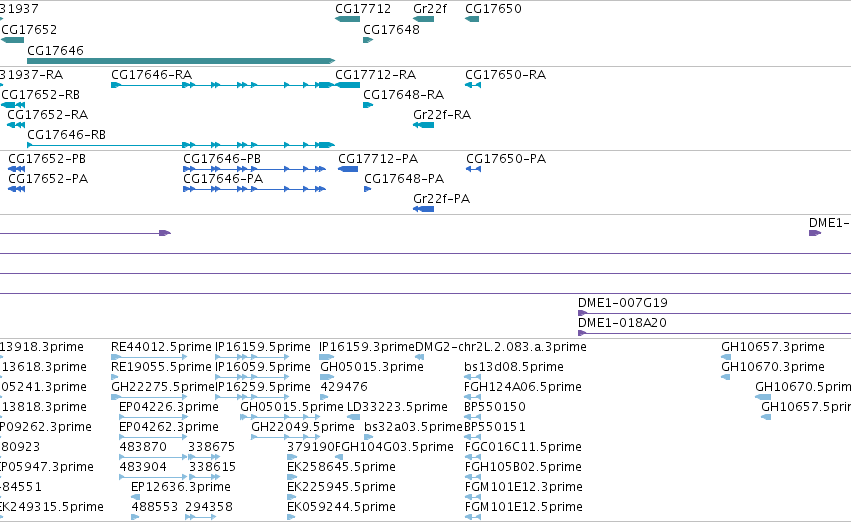Open feature BP550150

click(472, 417)
